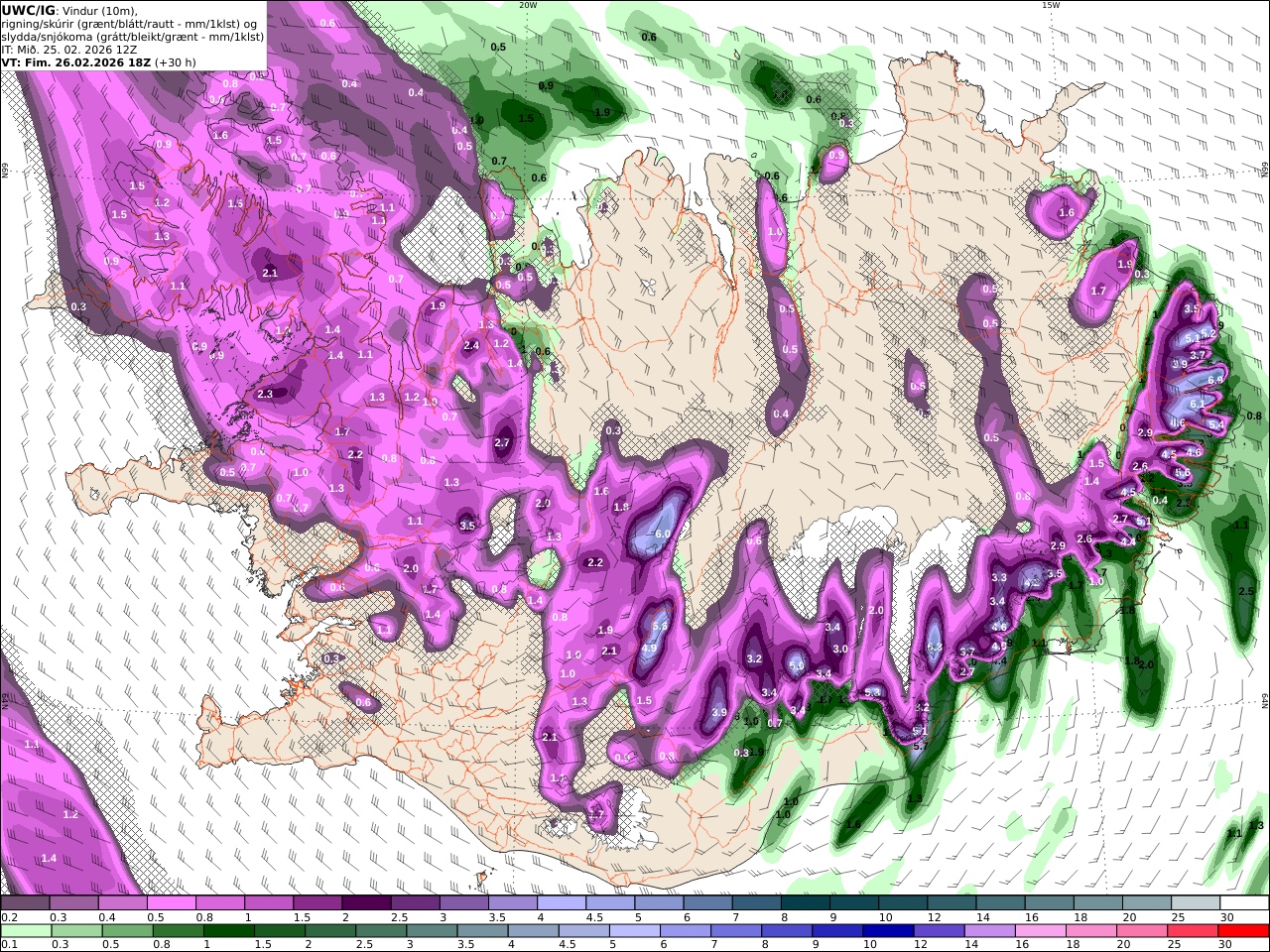Pick the pale green swatch beside the 0.1 label
The width and height of the screenshot is (1270, 952).
tap(25, 930)
